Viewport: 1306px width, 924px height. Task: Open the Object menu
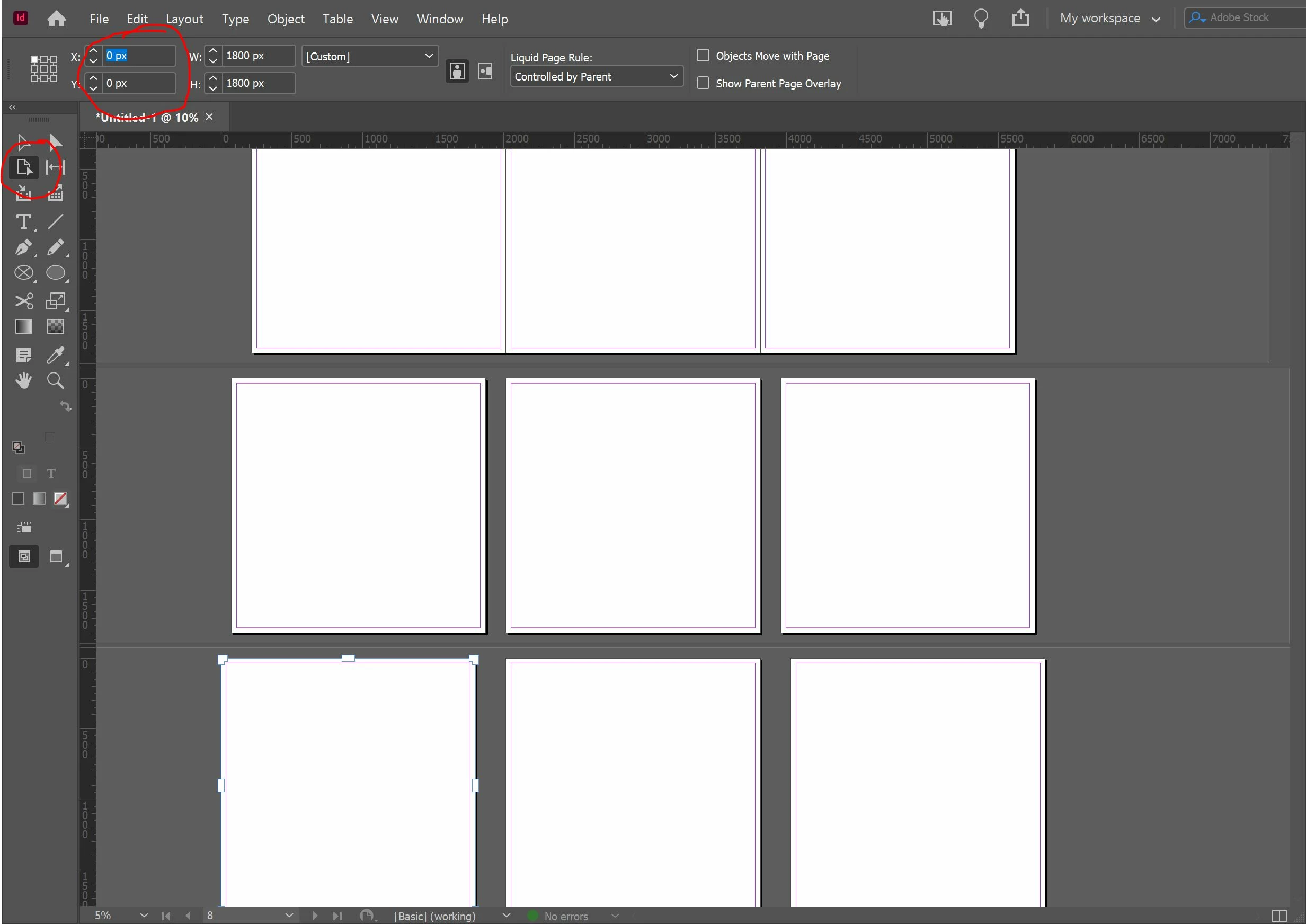pyautogui.click(x=286, y=19)
